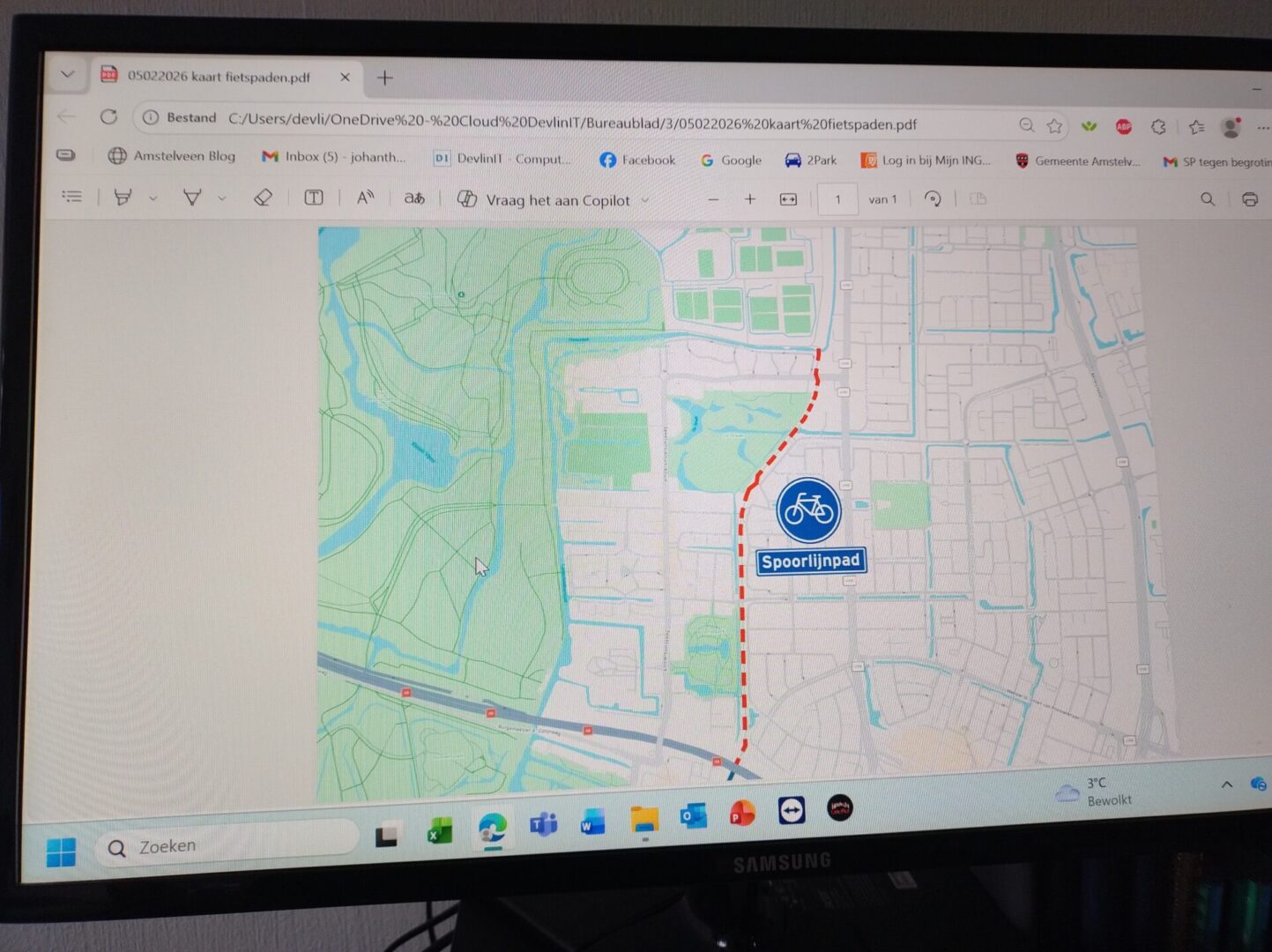
Task: Toggle the table of contents sidebar
Action: point(72,196)
